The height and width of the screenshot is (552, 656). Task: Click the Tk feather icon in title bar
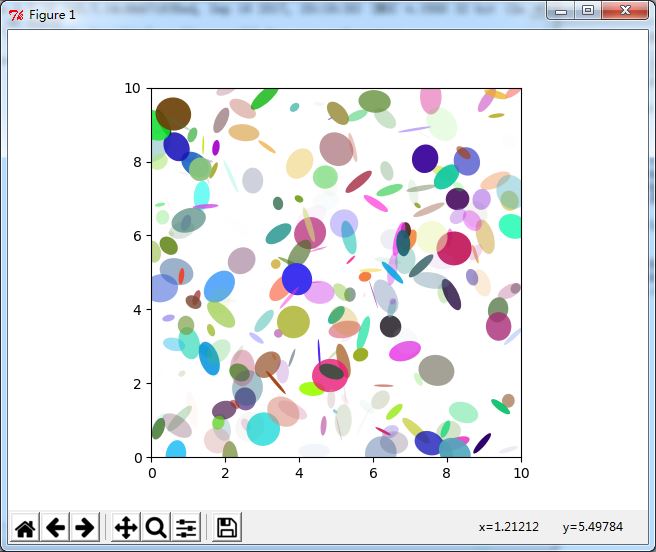tap(16, 15)
